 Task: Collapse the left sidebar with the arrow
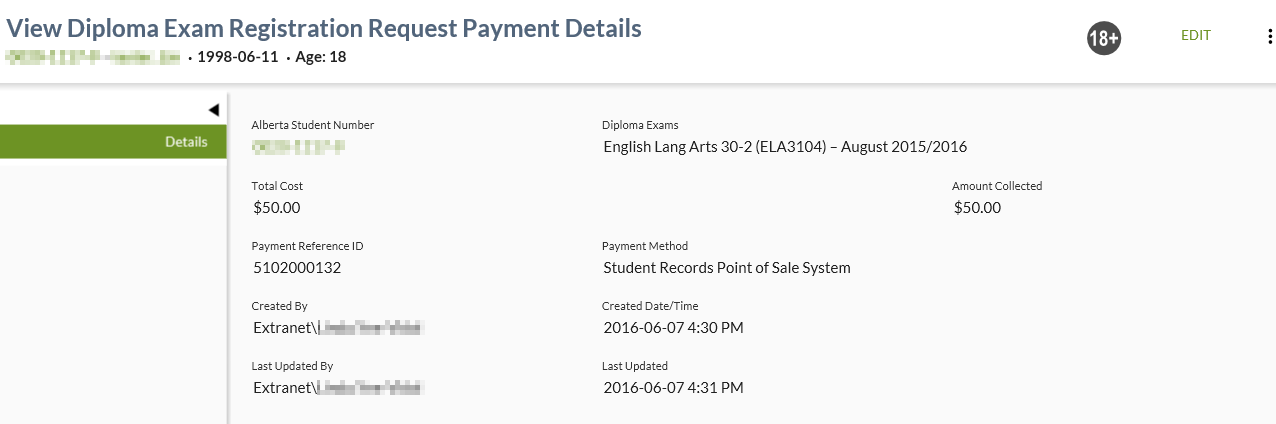213,110
